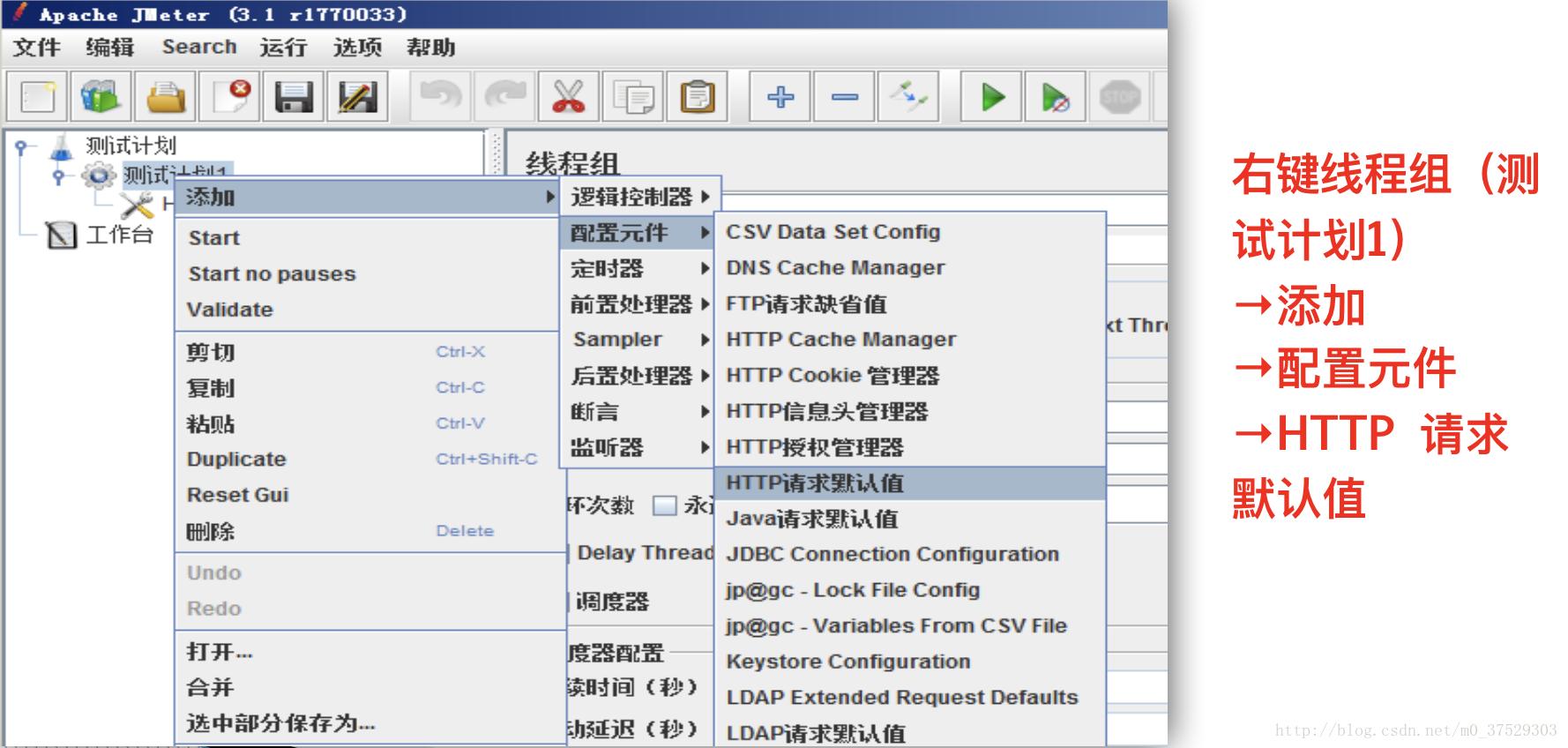The width and height of the screenshot is (1568, 748).
Task: Click the Collapse All minus icon
Action: pos(845,96)
